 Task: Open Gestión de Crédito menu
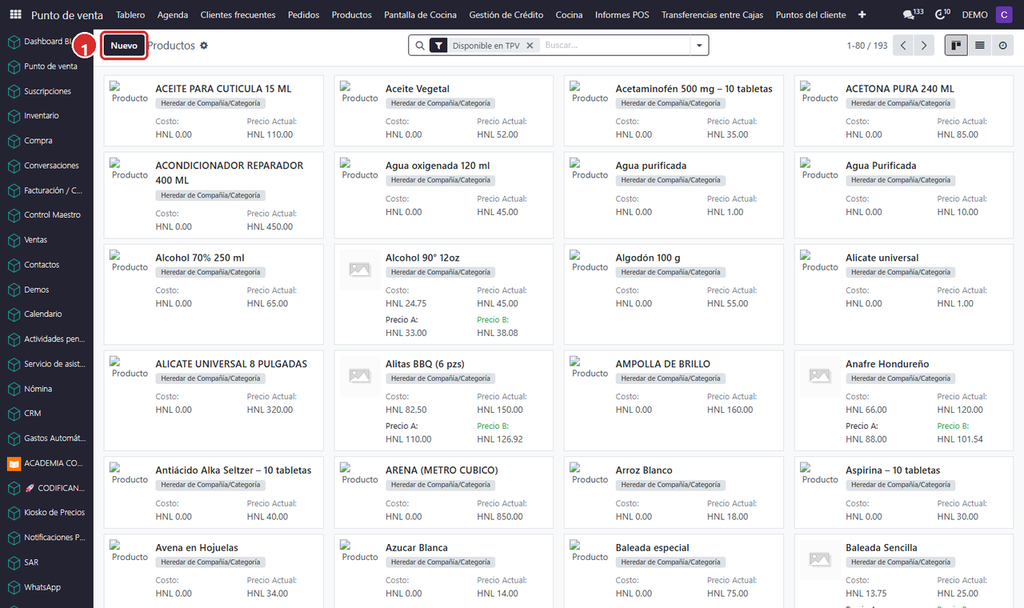(x=506, y=14)
